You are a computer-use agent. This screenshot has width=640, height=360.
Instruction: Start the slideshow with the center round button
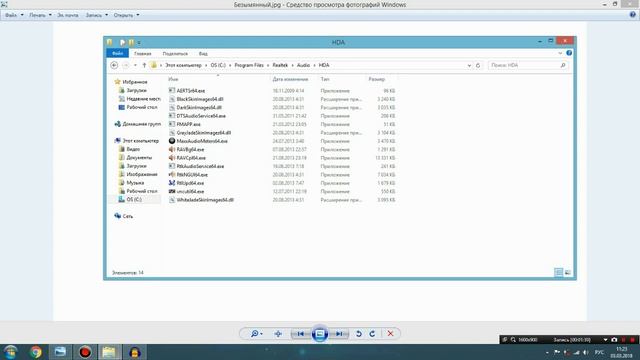click(x=320, y=334)
